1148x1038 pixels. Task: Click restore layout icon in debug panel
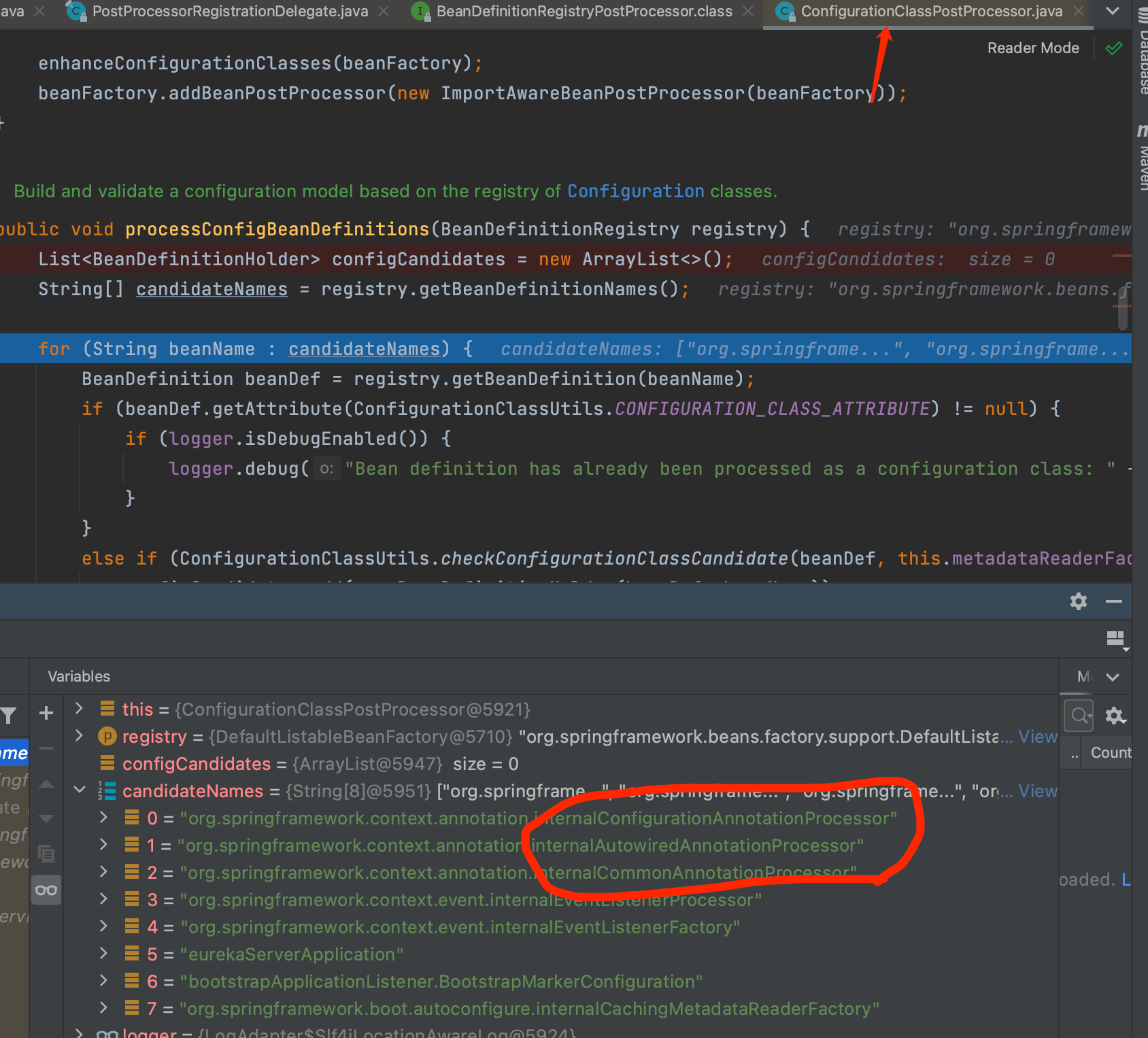1117,640
